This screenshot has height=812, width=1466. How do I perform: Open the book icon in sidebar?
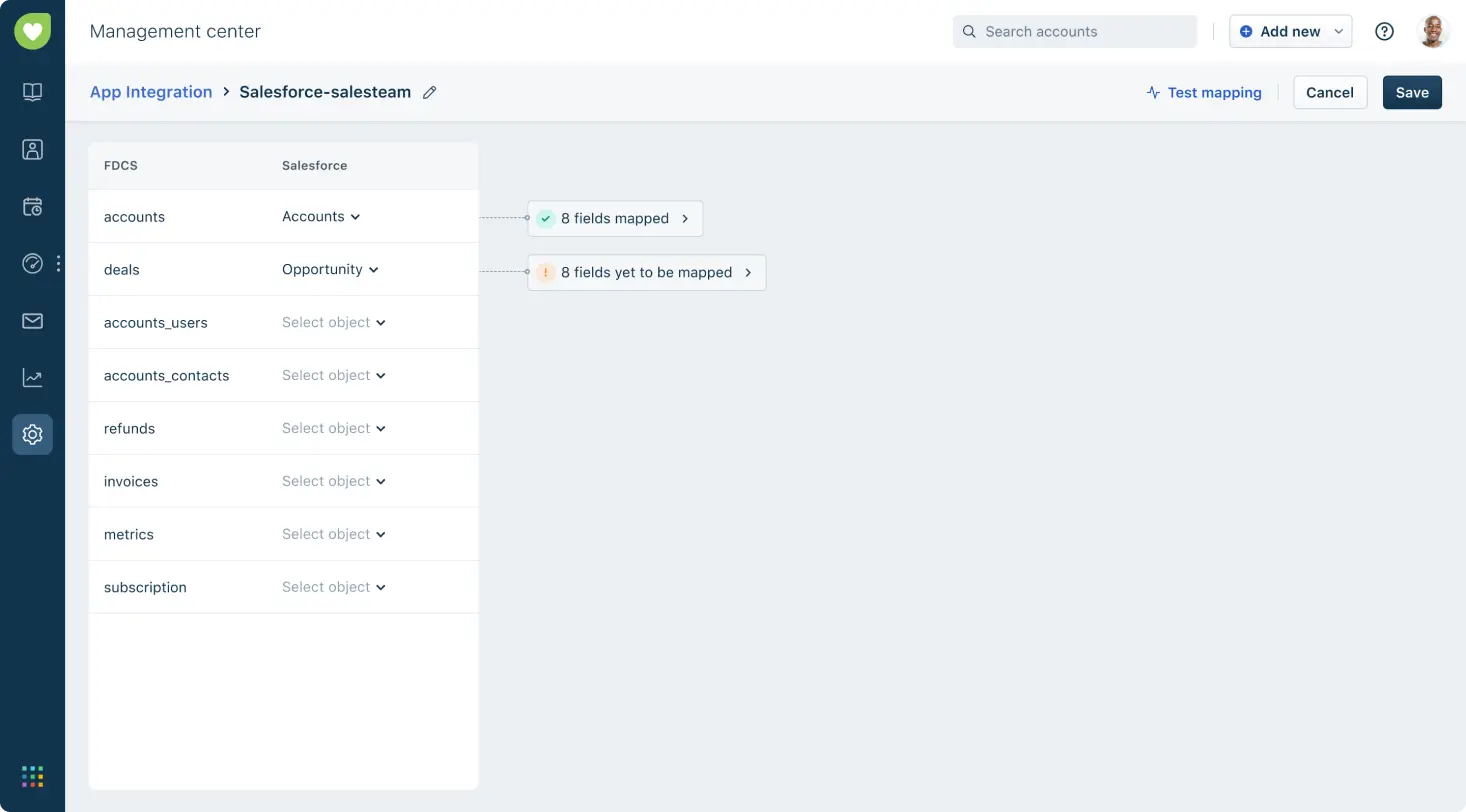[32, 92]
